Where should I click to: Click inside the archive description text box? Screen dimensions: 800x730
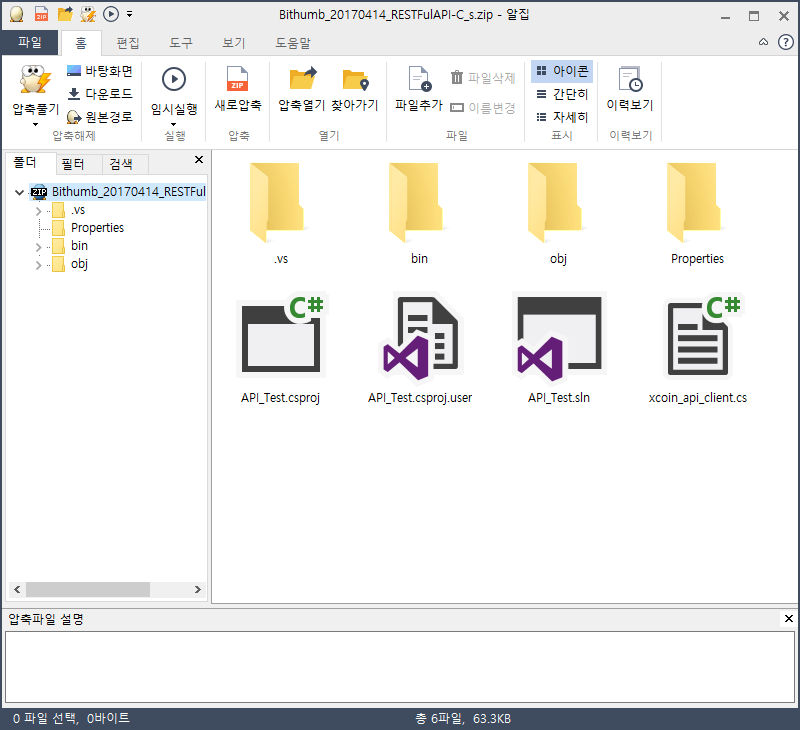(400, 667)
